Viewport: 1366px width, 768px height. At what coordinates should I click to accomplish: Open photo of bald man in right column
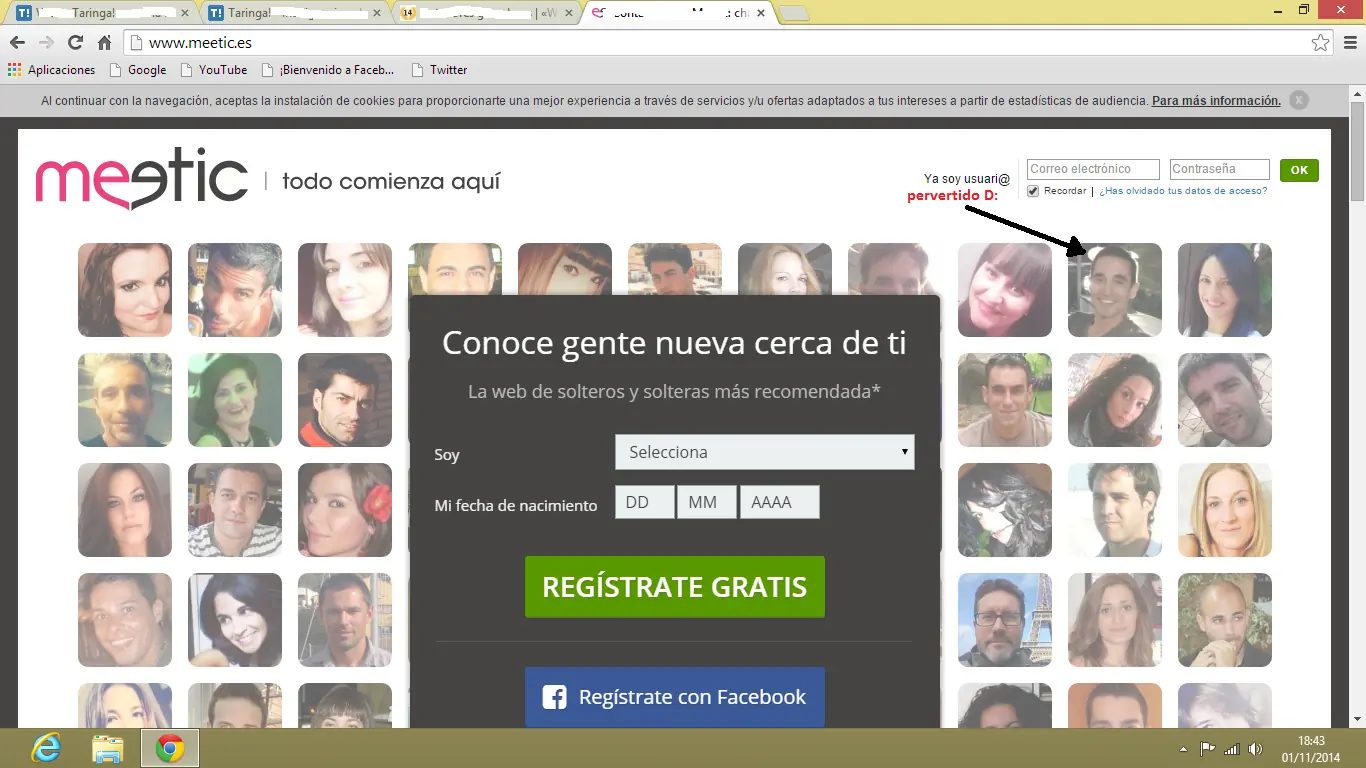pyautogui.click(x=1225, y=620)
